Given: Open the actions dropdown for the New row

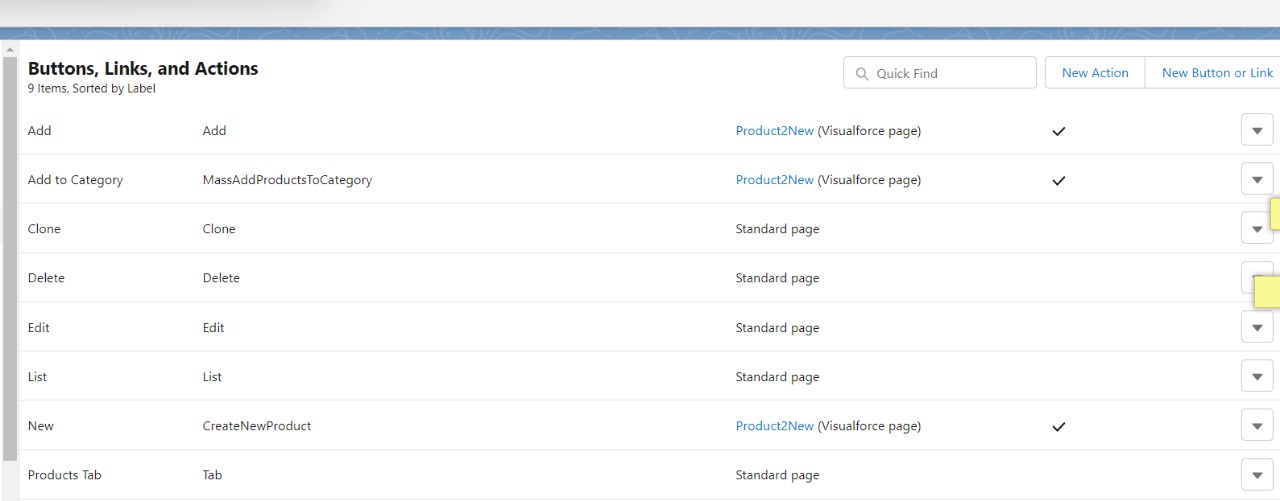Looking at the screenshot, I should [x=1257, y=426].
